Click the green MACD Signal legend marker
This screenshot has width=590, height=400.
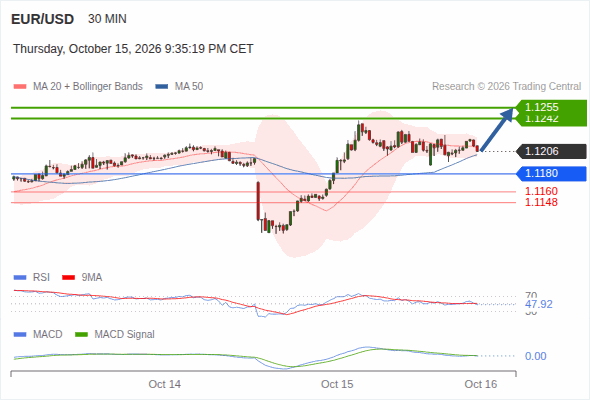click(81, 335)
